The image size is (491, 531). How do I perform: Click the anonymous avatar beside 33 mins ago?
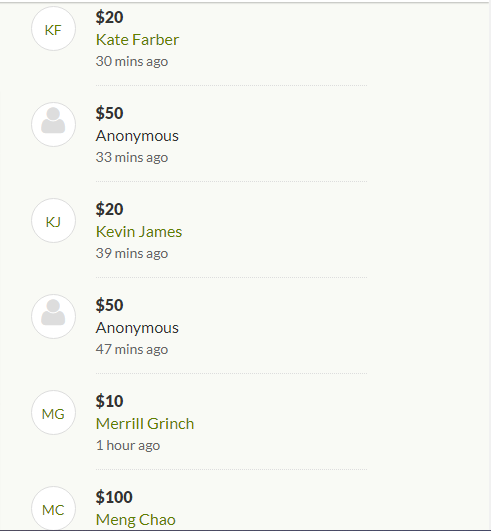[53, 125]
